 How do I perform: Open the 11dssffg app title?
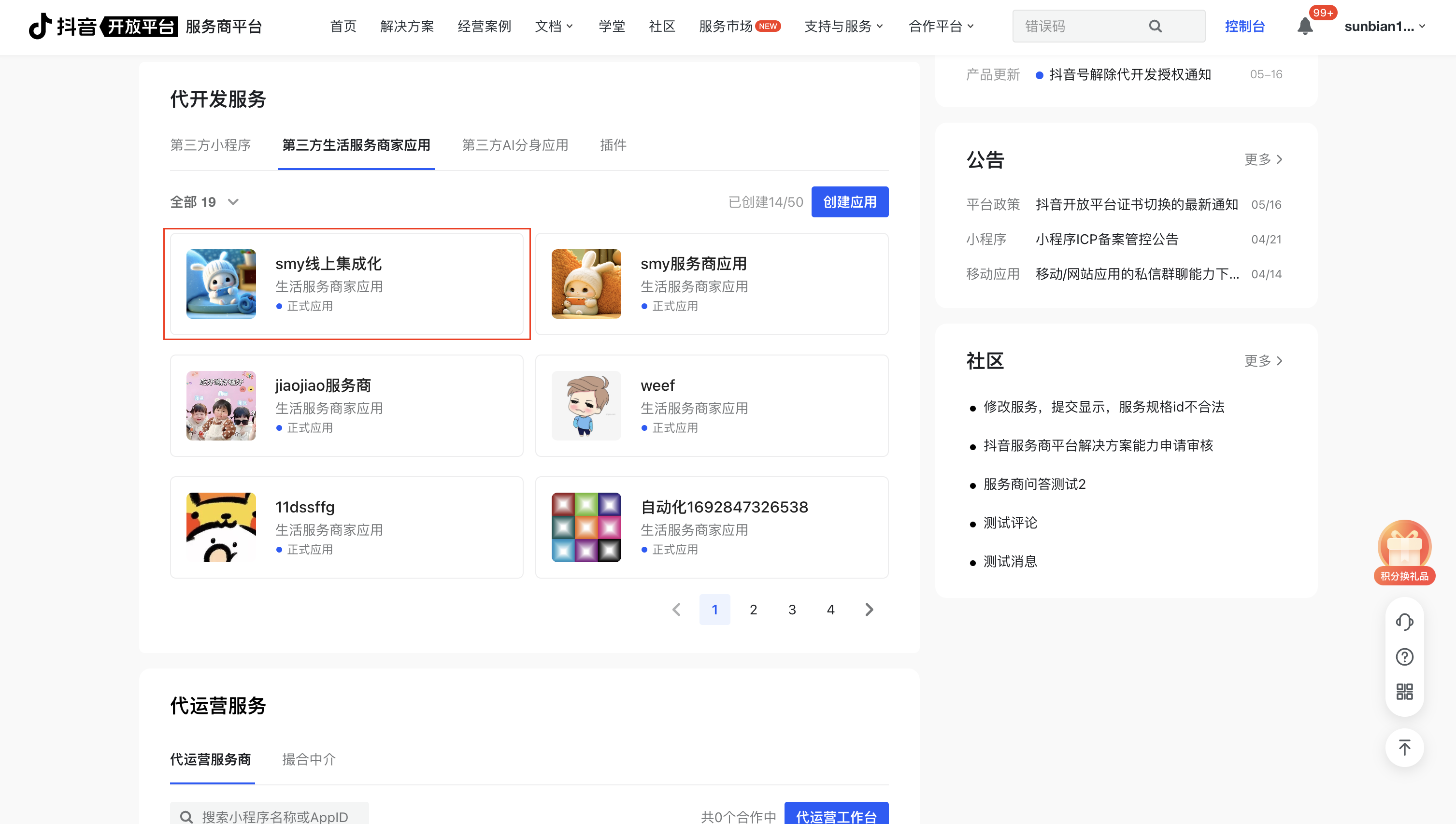tap(305, 507)
